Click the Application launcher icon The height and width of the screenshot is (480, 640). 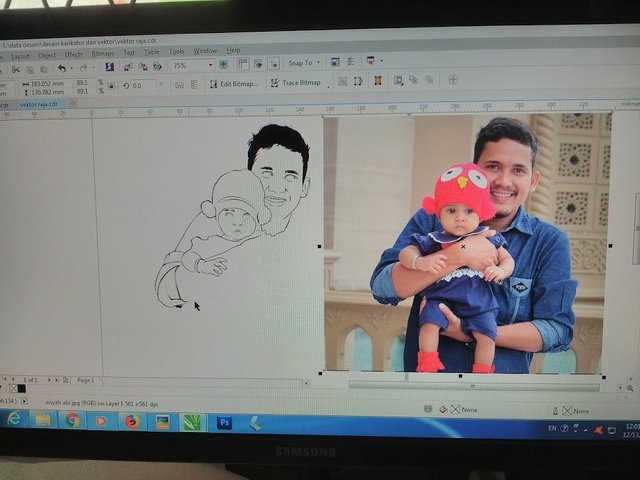click(x=371, y=61)
